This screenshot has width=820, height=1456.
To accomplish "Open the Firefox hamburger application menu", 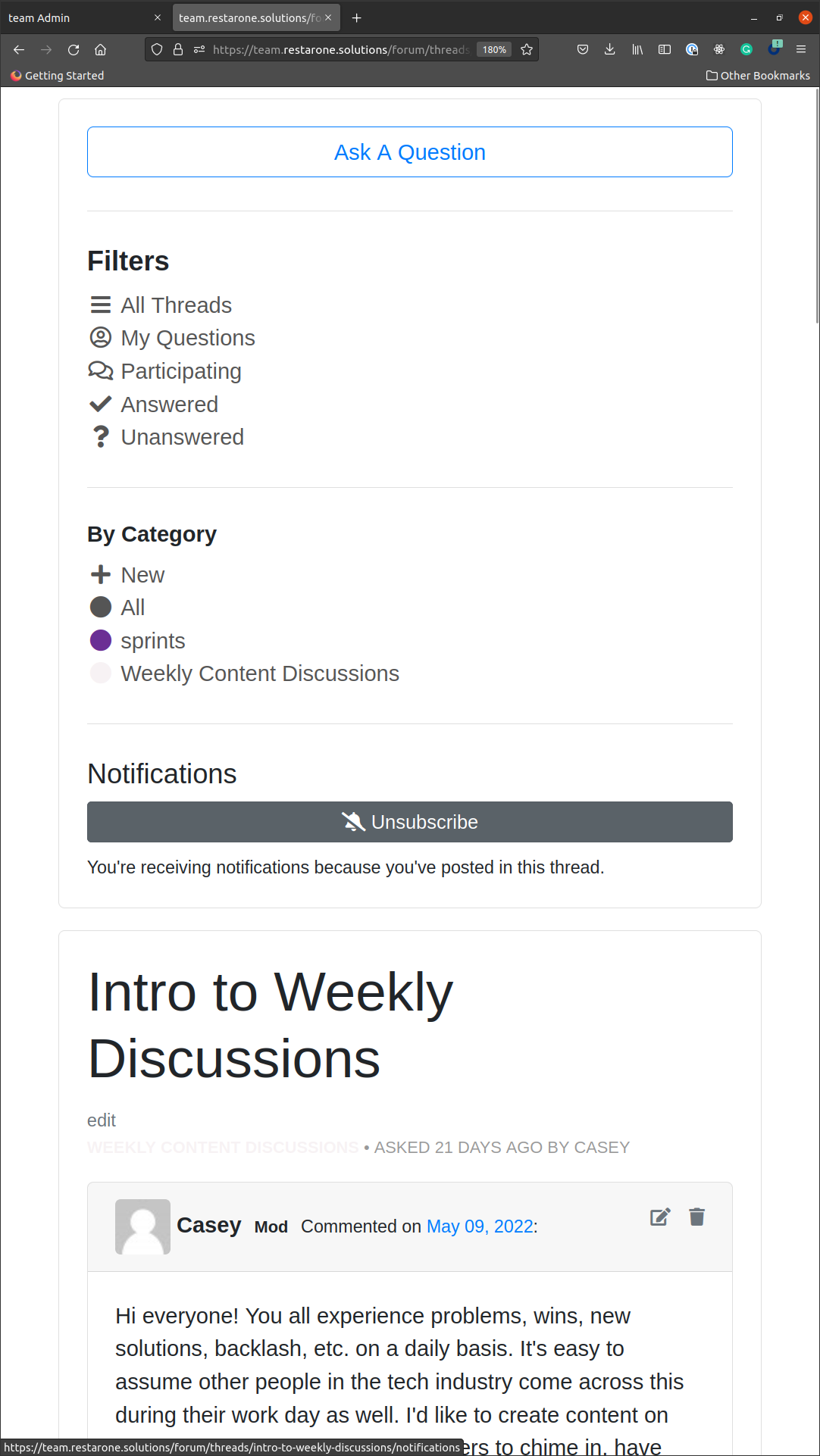I will pos(800,49).
